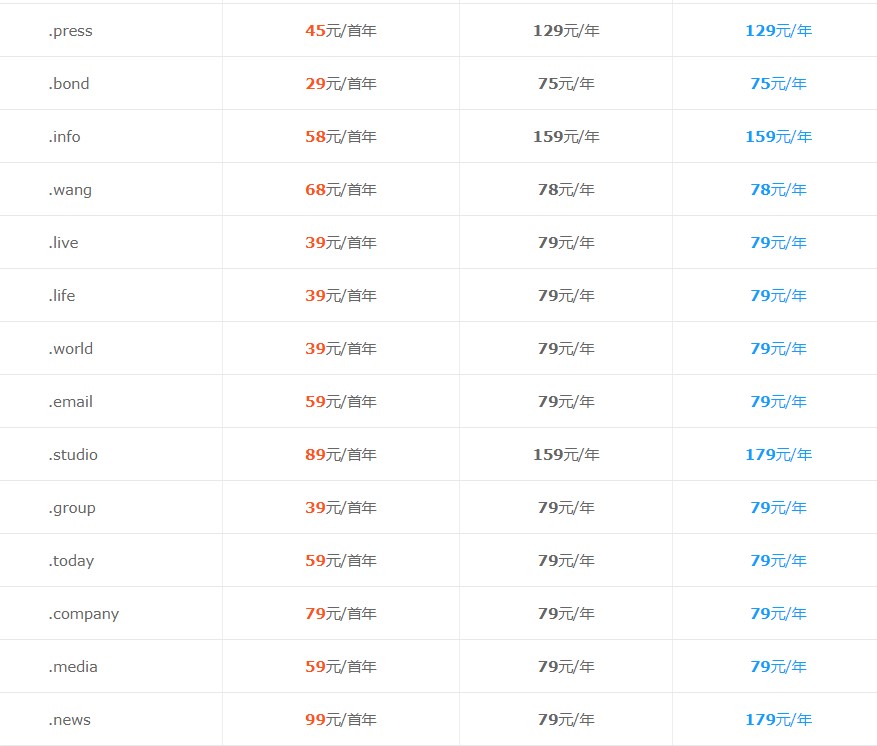Select the .bond first-year price 29元

341,83
